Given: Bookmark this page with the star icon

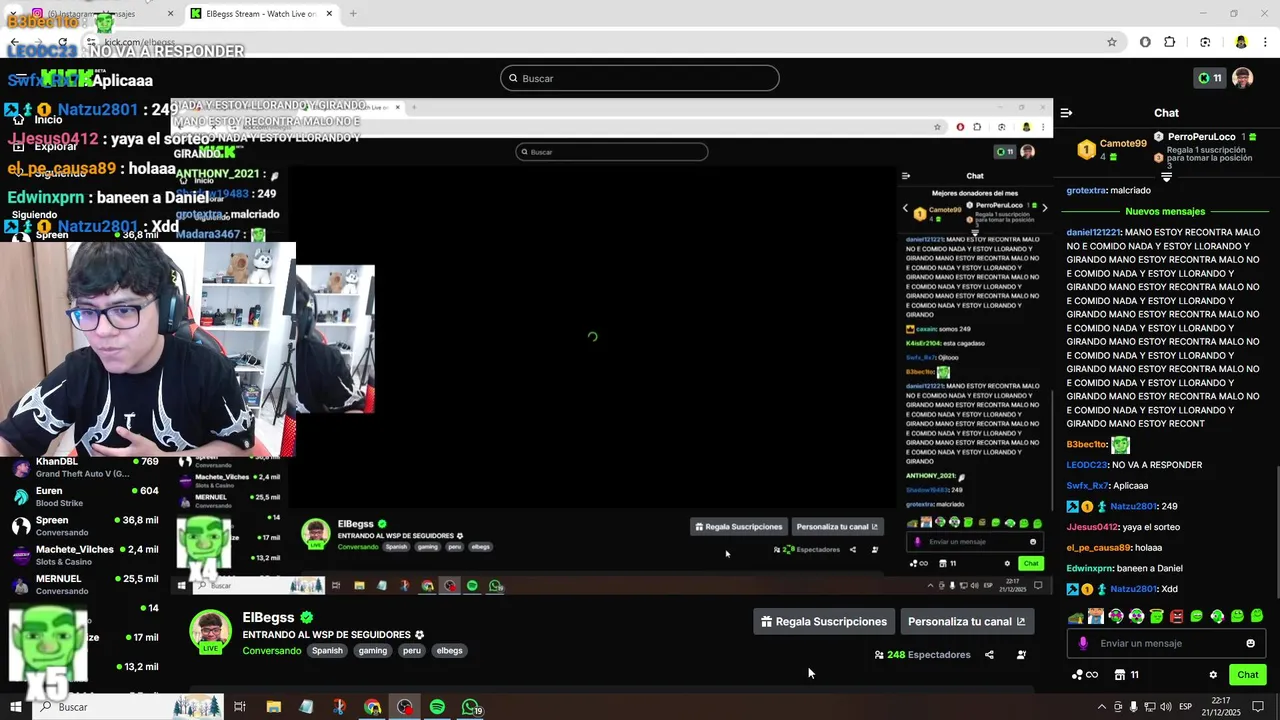Looking at the screenshot, I should (1111, 42).
